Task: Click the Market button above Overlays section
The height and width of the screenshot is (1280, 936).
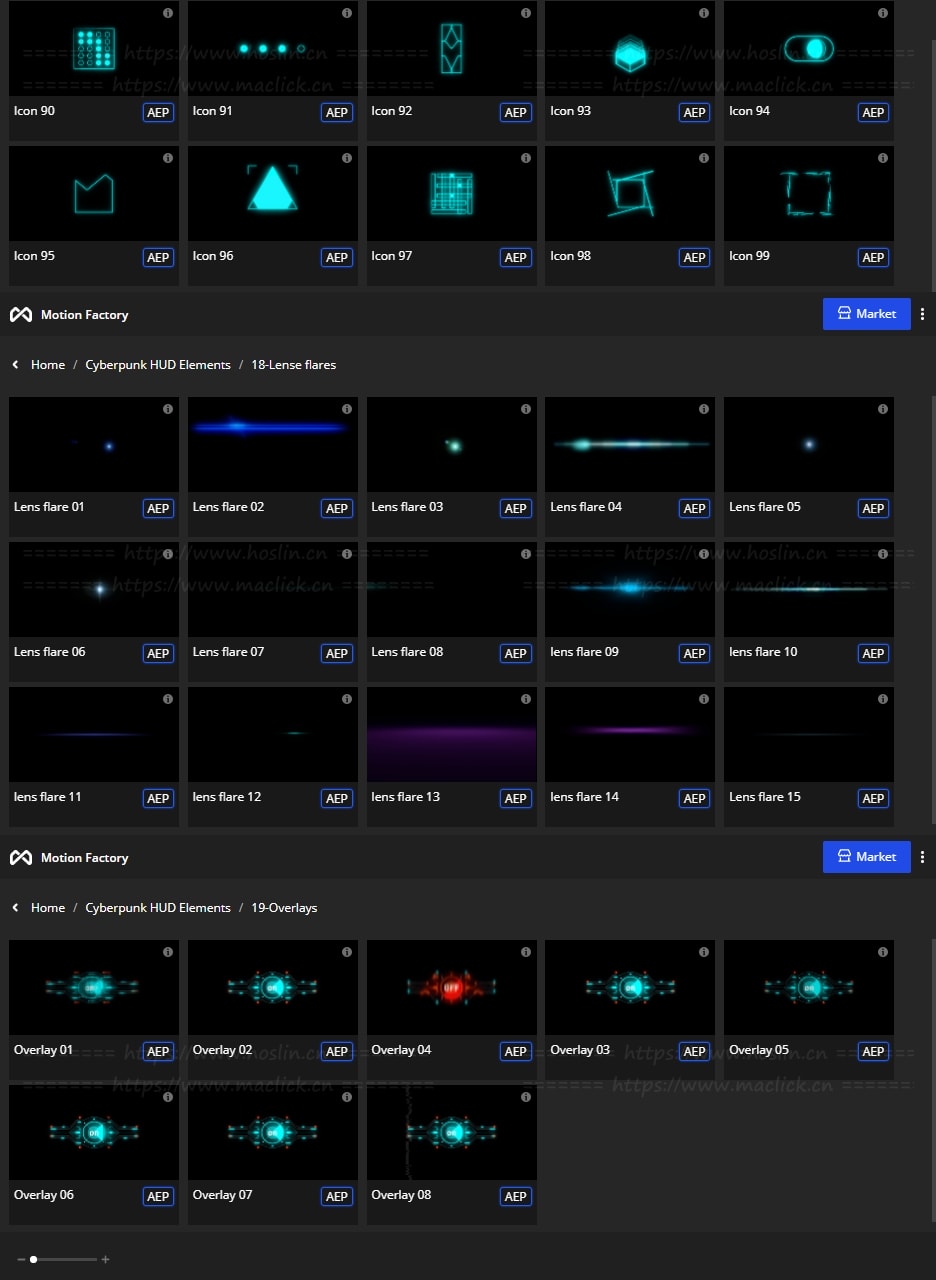Action: coord(866,857)
